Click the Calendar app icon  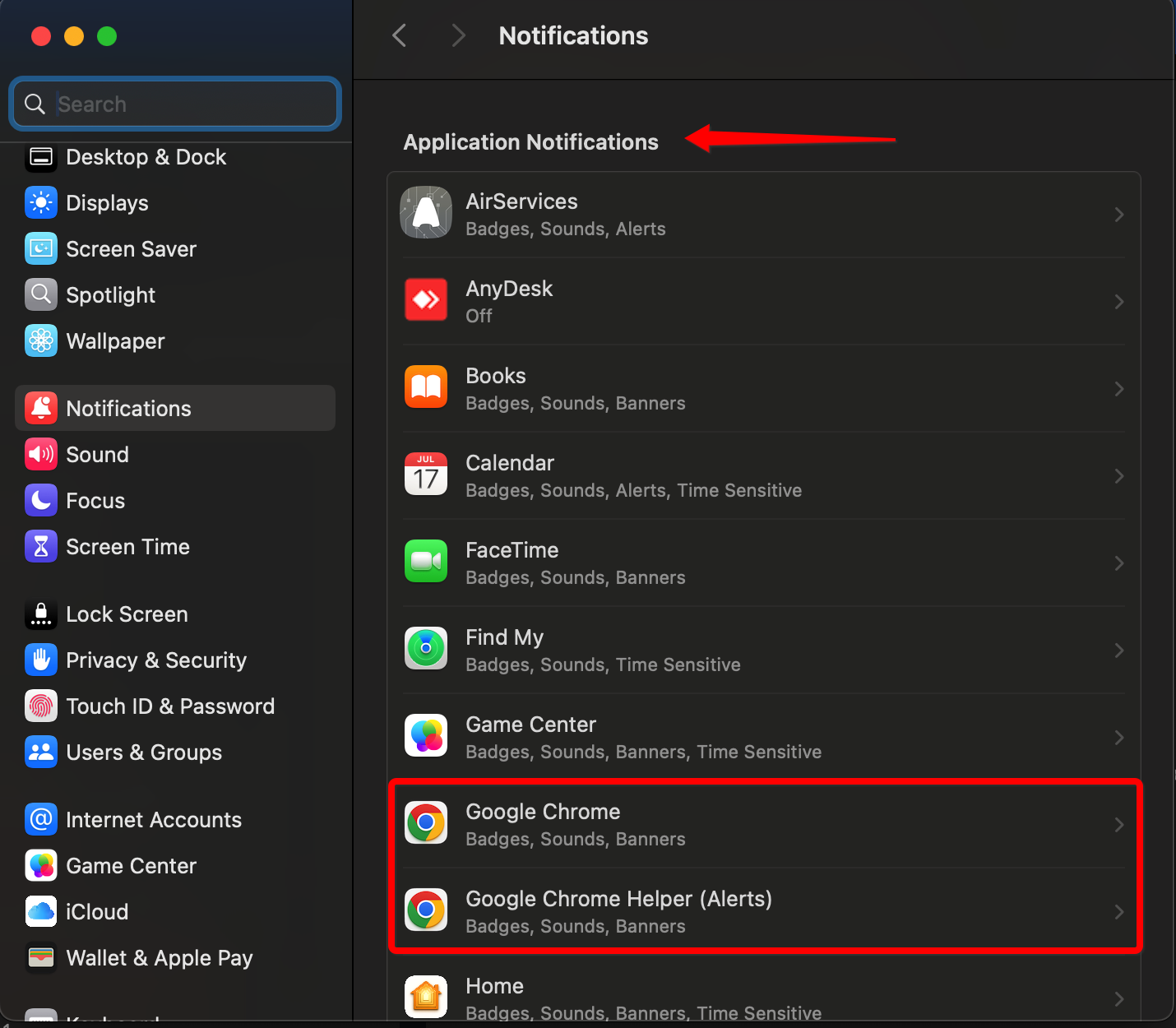[426, 474]
